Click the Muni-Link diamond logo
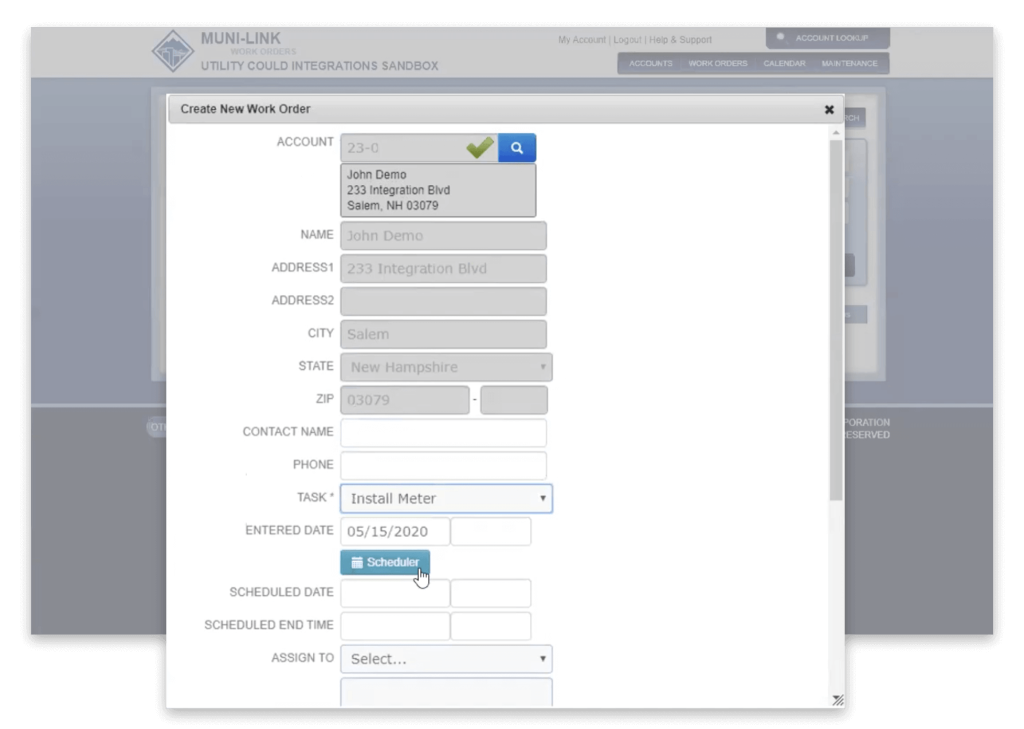 pyautogui.click(x=173, y=50)
